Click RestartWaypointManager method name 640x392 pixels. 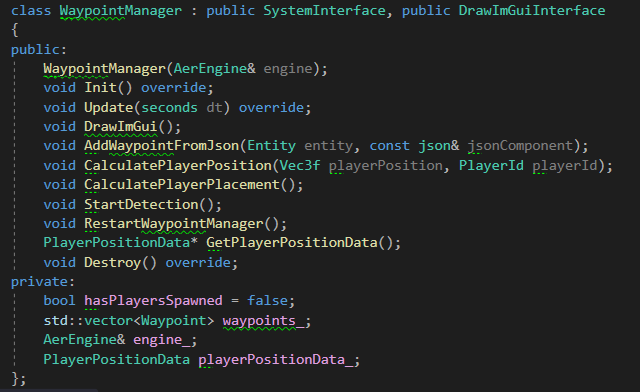[173, 223]
